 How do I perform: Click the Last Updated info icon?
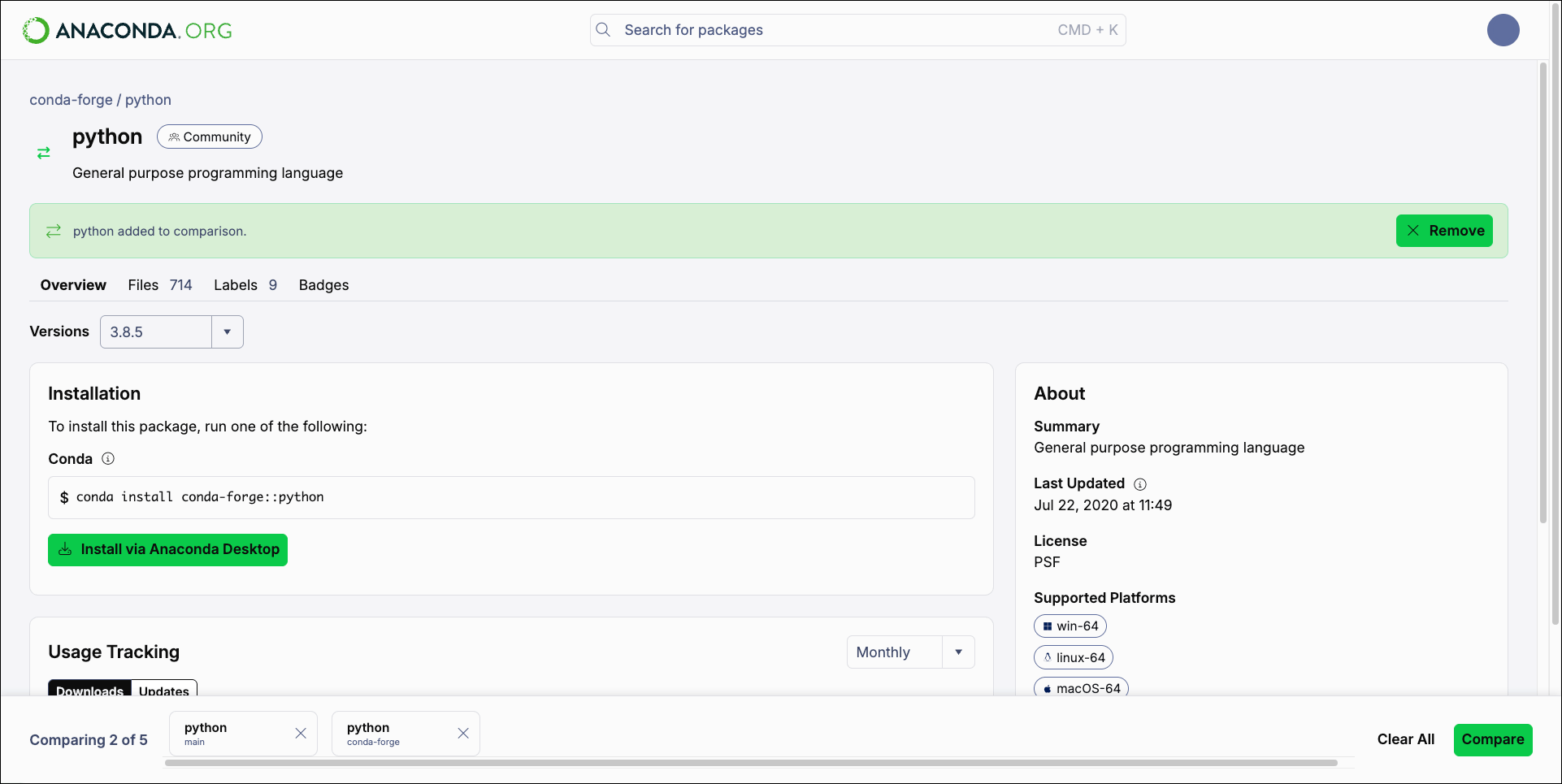point(1140,484)
